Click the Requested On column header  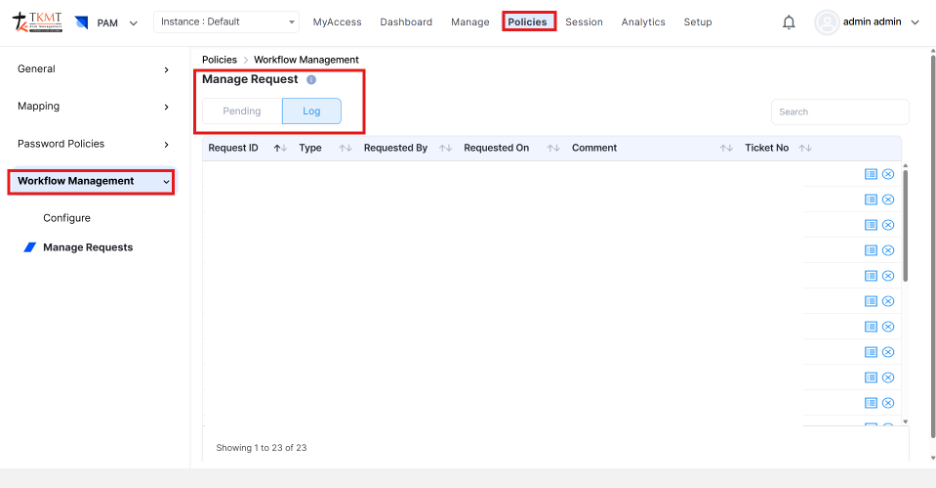(496, 148)
